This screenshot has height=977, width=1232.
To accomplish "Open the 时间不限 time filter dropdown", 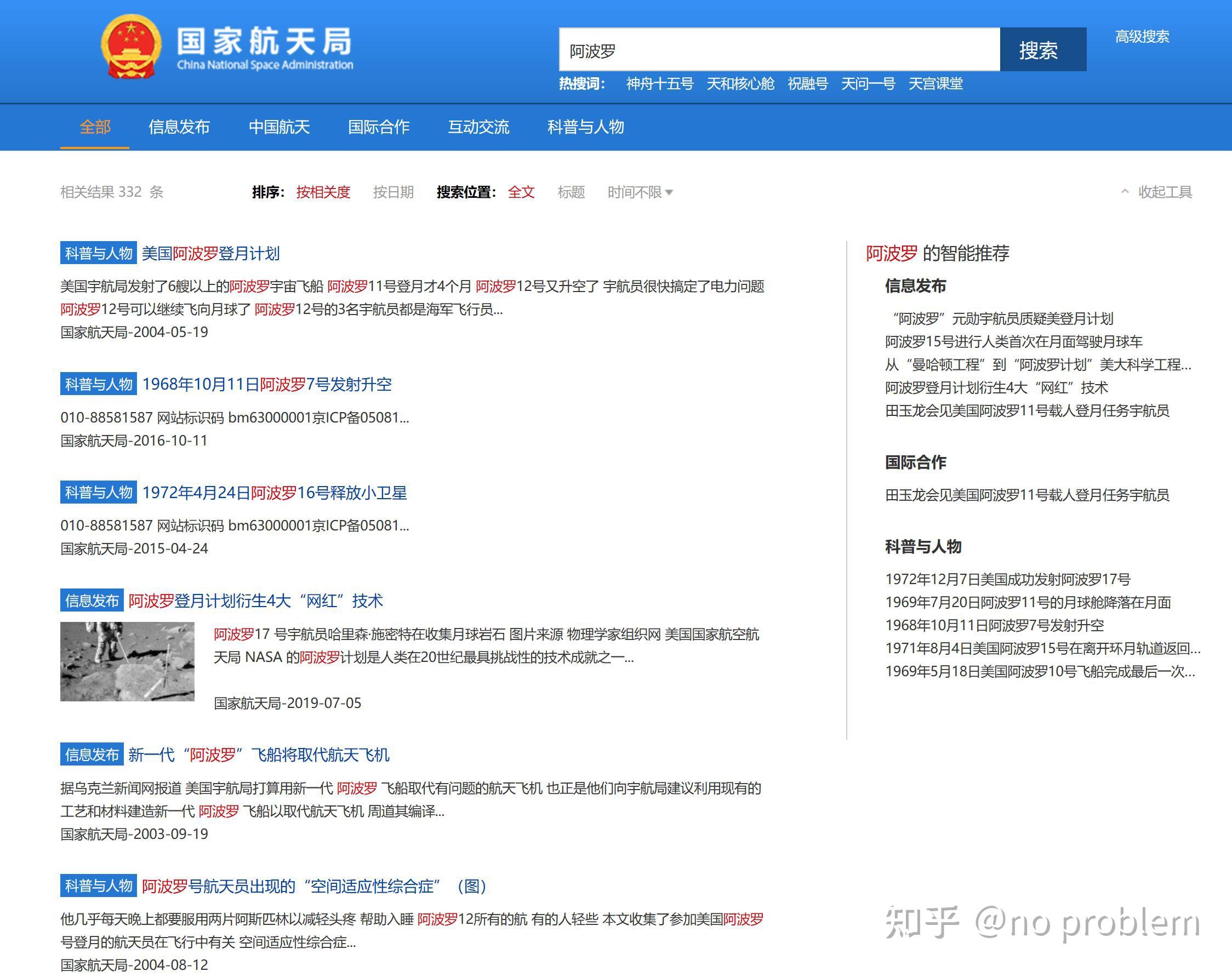I will coord(640,192).
